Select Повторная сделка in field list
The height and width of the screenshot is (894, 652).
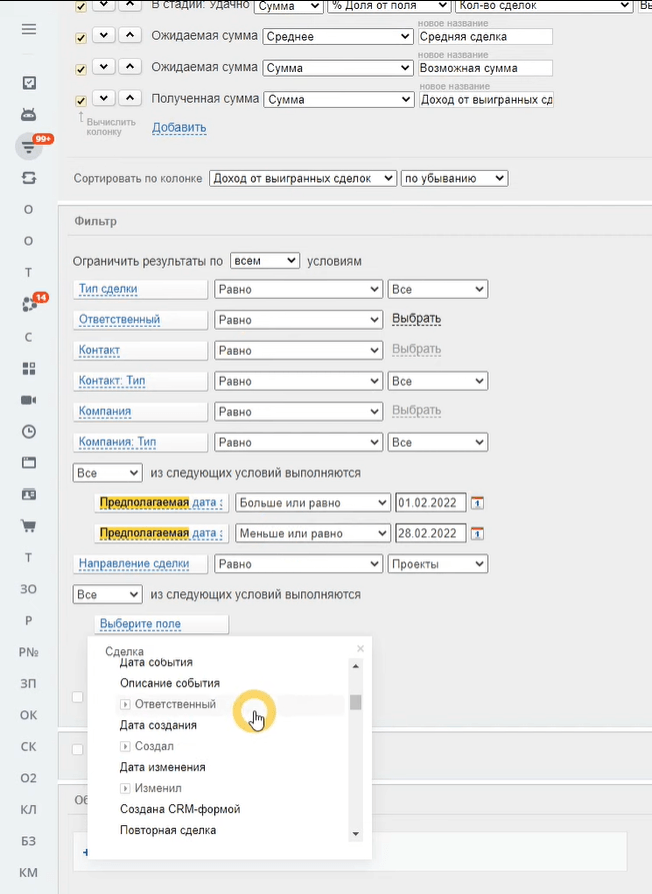(168, 830)
